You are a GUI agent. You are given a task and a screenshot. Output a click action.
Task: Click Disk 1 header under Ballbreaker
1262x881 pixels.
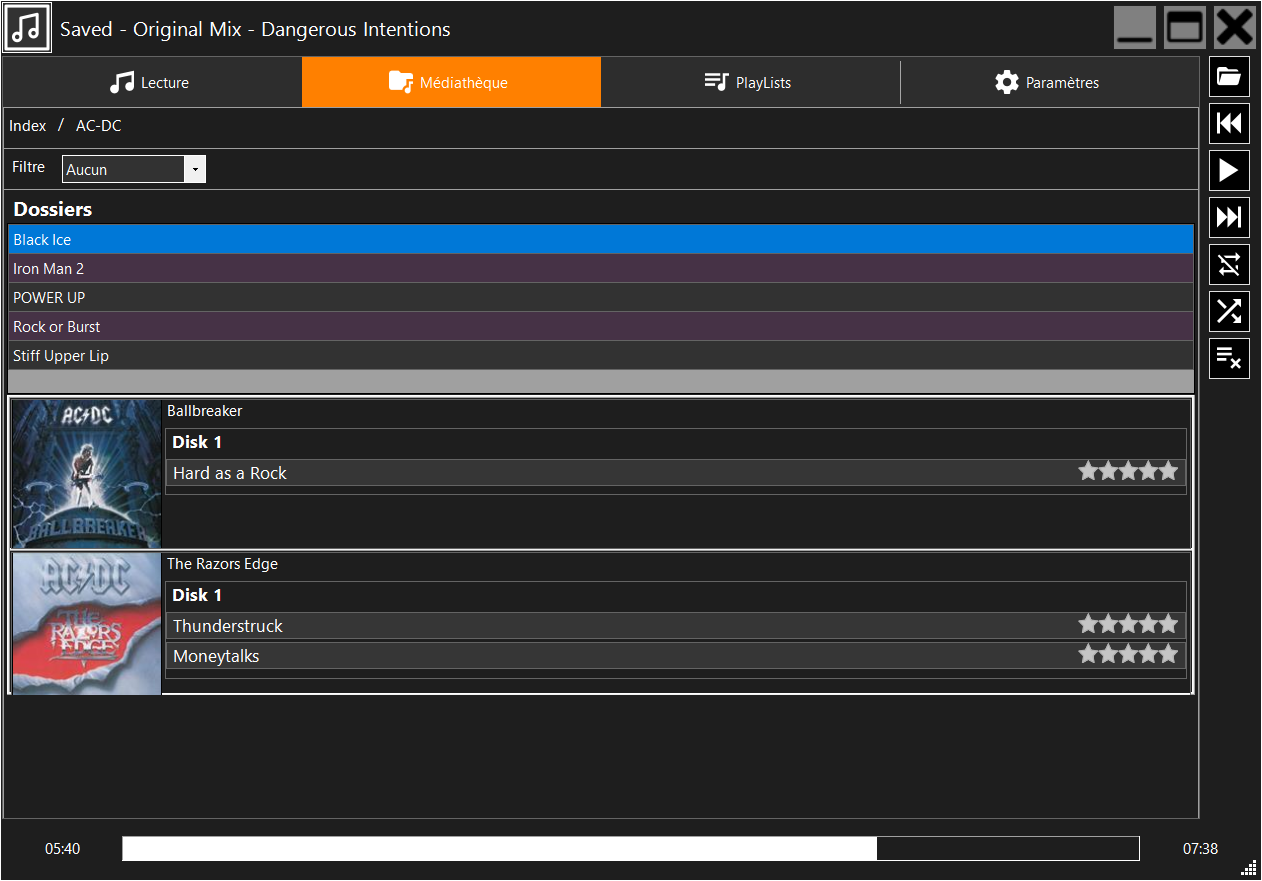click(x=197, y=442)
